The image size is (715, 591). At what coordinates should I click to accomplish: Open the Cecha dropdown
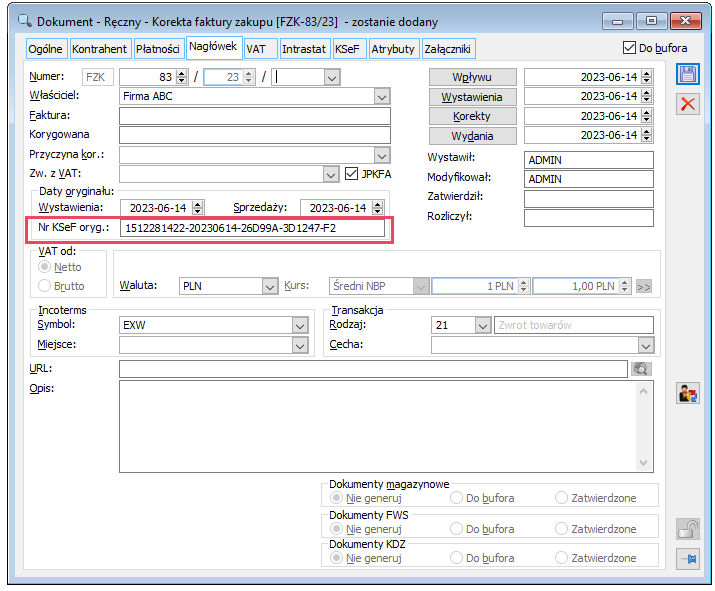pyautogui.click(x=646, y=346)
